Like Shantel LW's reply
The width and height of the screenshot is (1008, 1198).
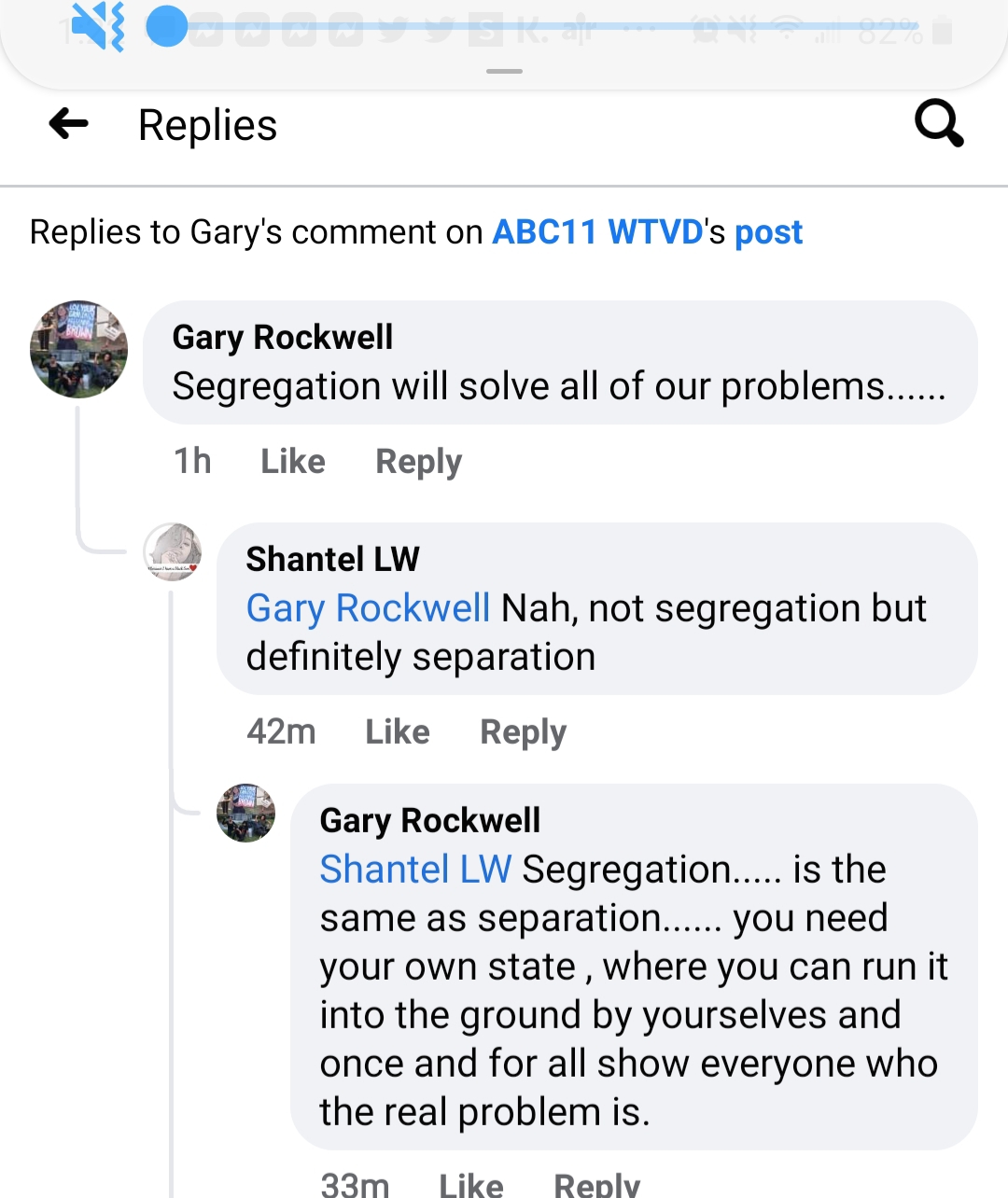pyautogui.click(x=397, y=731)
